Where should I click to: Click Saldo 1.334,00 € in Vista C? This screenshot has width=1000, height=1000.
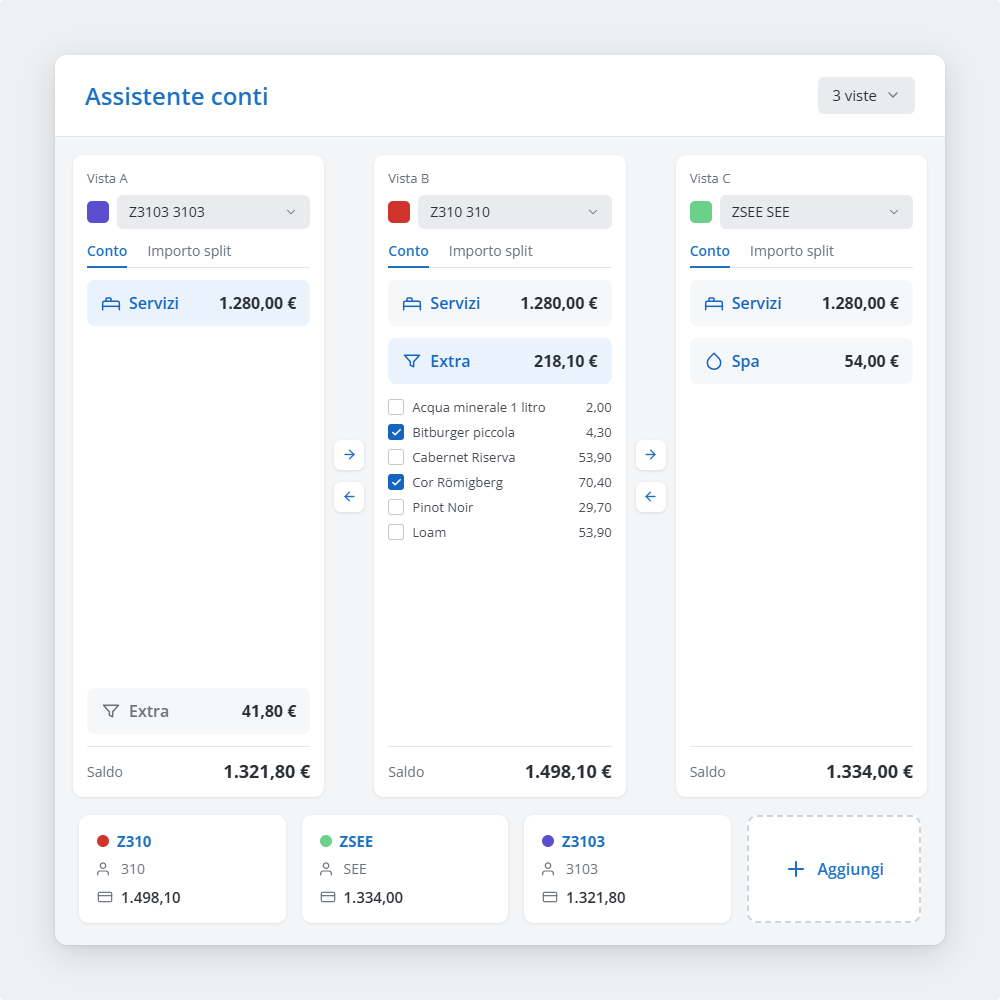[x=802, y=772]
